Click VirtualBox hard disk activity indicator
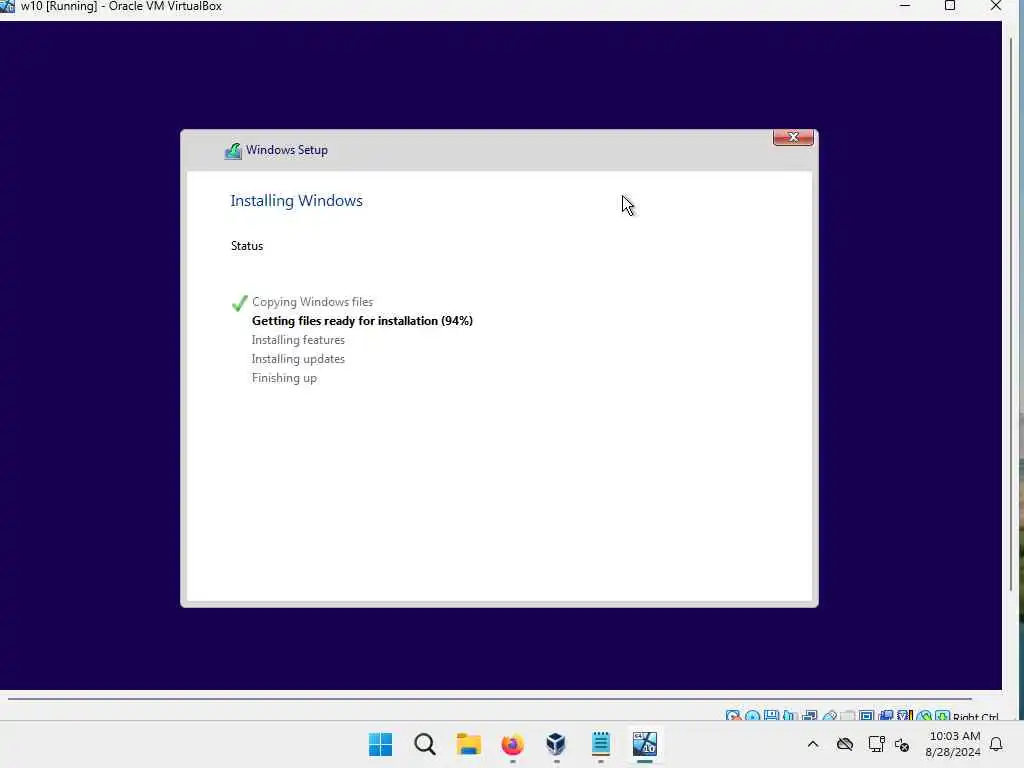 click(733, 716)
